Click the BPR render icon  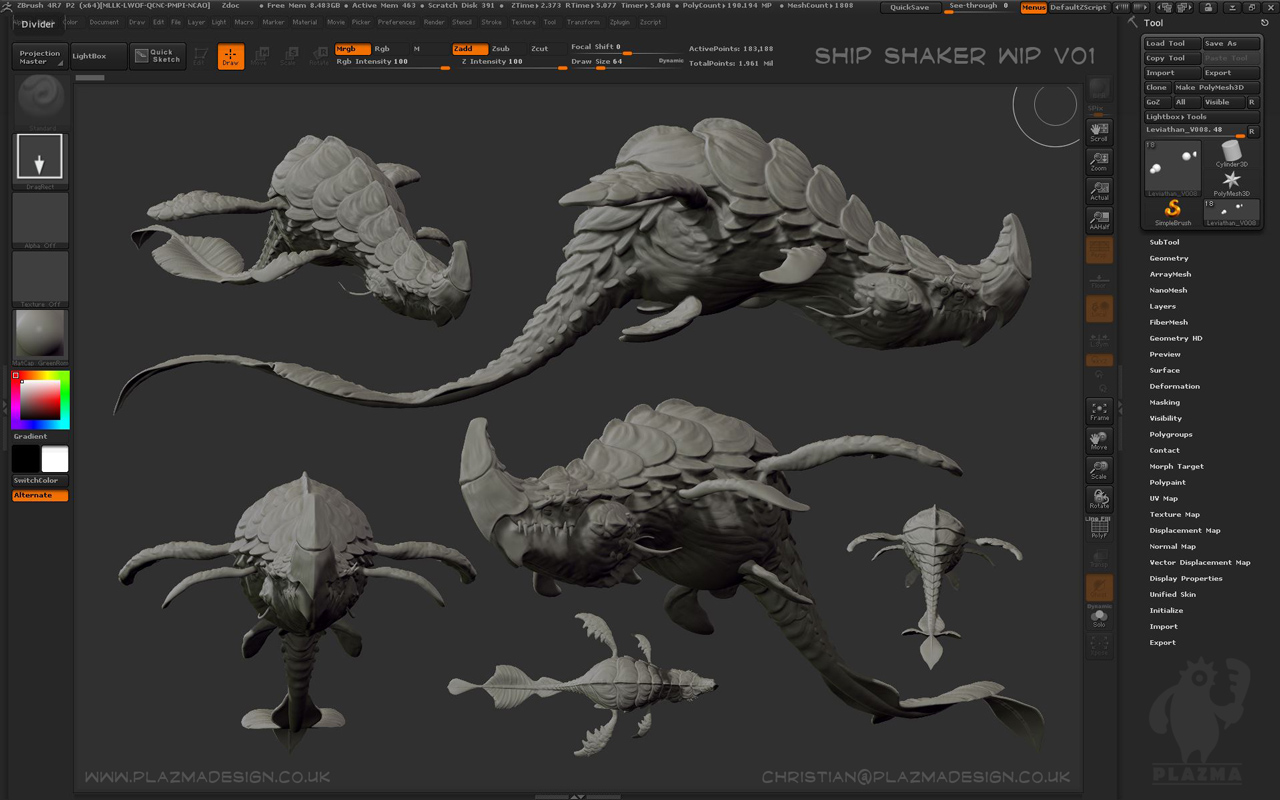point(1099,90)
